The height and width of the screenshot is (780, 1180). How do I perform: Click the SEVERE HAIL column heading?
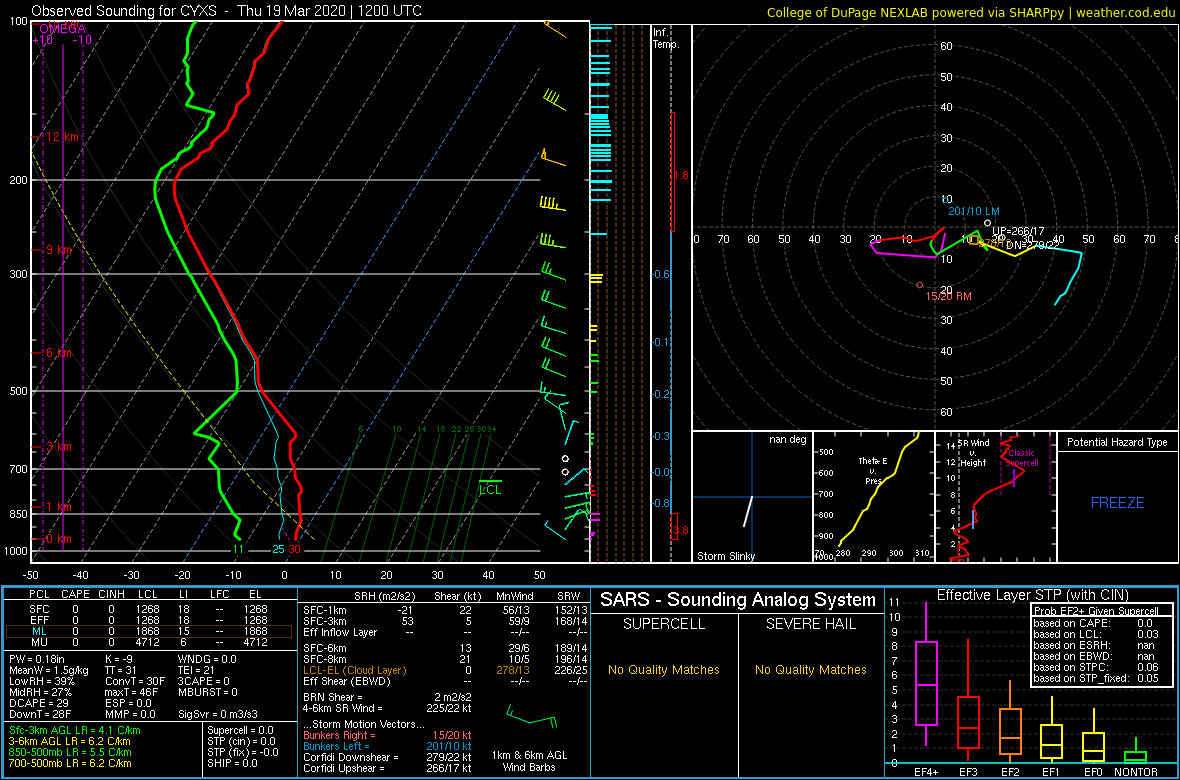click(x=810, y=625)
